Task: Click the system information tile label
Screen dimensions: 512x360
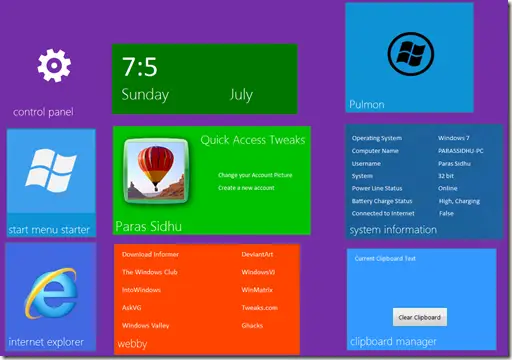Action: [393, 230]
